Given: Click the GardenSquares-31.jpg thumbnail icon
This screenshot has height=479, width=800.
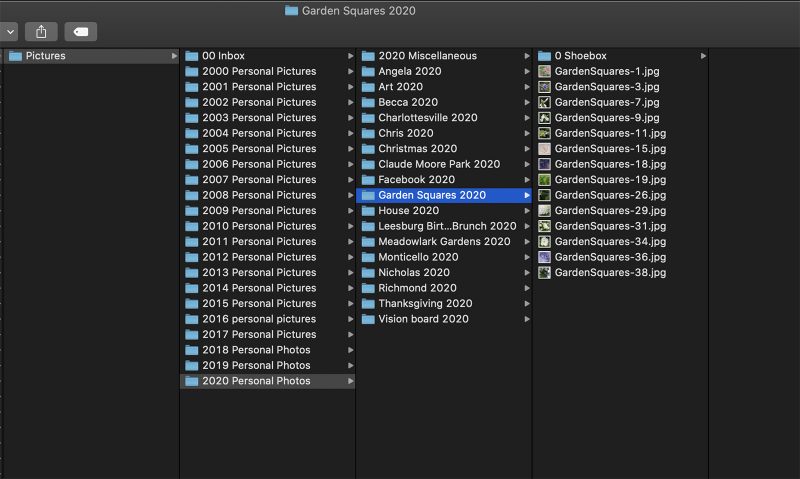Looking at the screenshot, I should (x=544, y=226).
